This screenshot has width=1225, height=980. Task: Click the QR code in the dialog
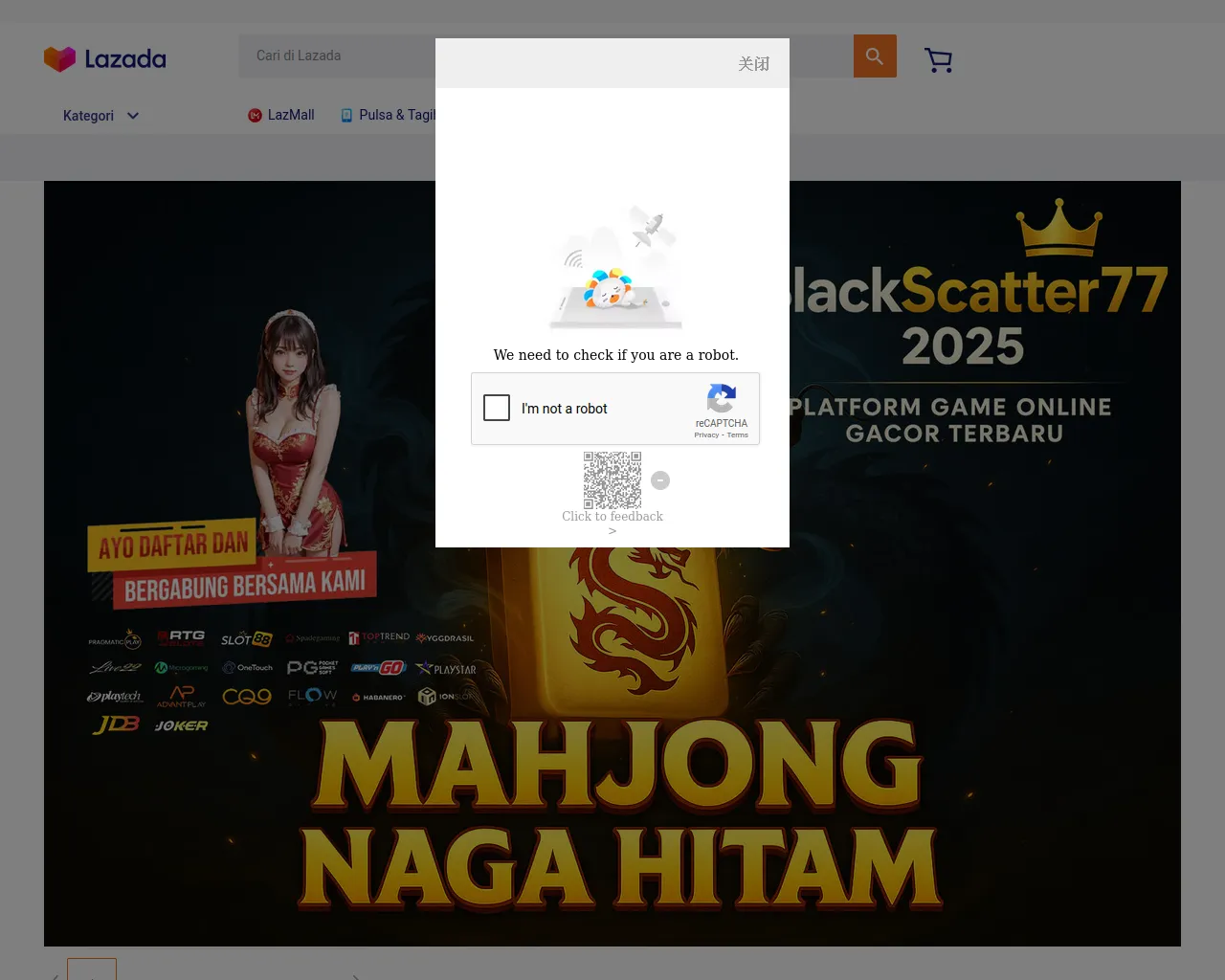click(612, 480)
